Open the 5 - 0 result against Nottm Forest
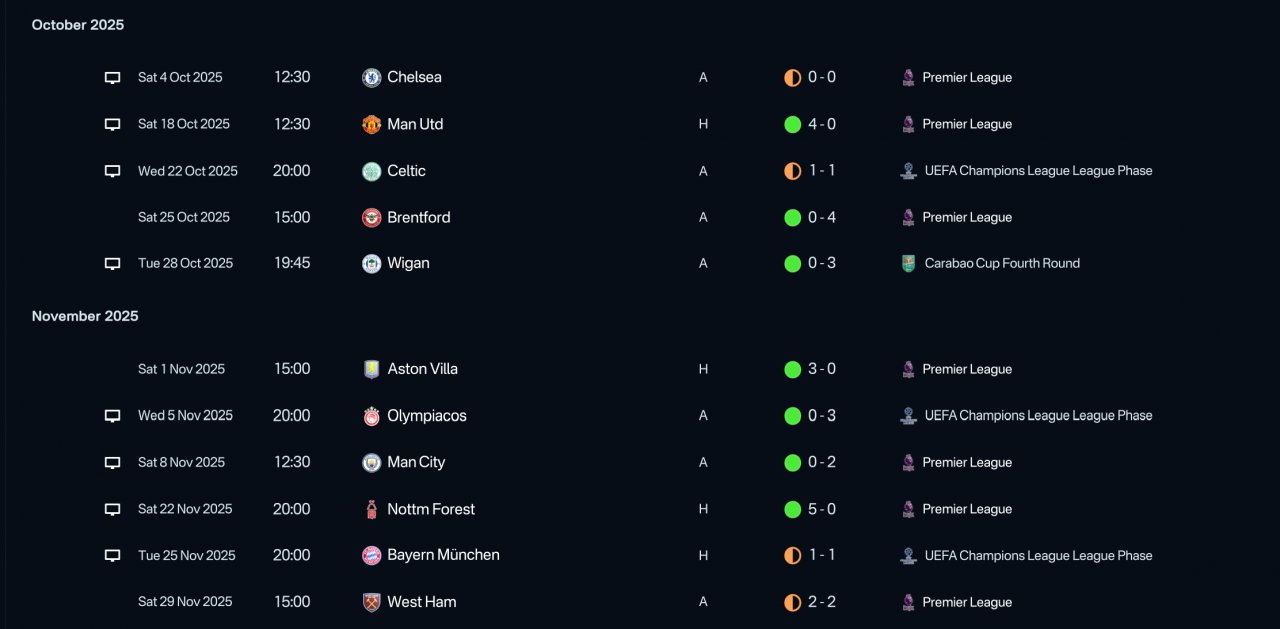The image size is (1280, 629). point(822,509)
